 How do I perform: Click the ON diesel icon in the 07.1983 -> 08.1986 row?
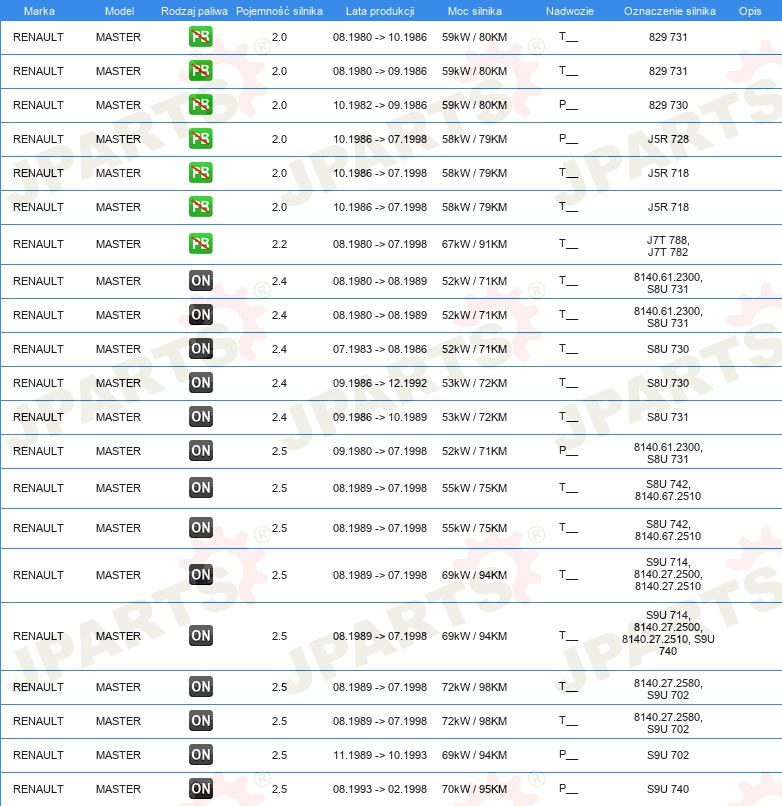click(x=201, y=349)
